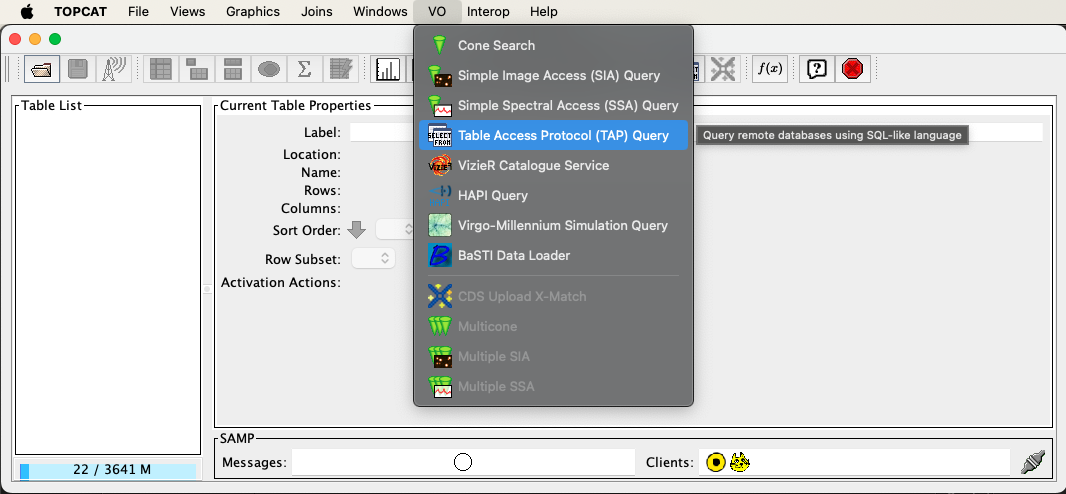Open Virgo-Millennium Simulation Query
The height and width of the screenshot is (494, 1066).
(553, 225)
